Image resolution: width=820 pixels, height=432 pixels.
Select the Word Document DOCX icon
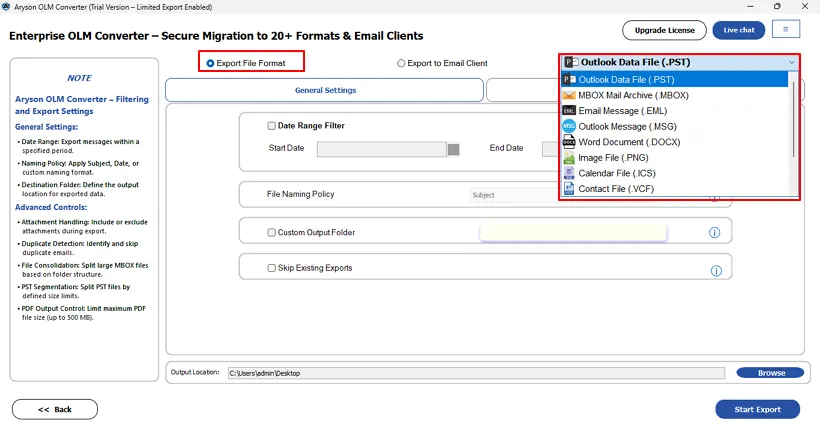[x=569, y=142]
